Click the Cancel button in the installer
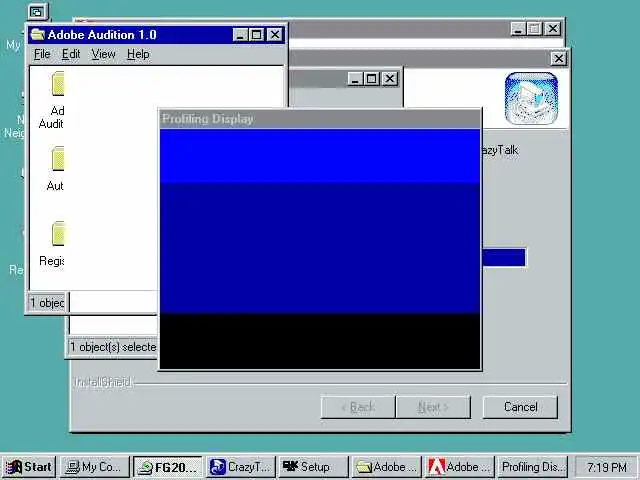 click(520, 407)
